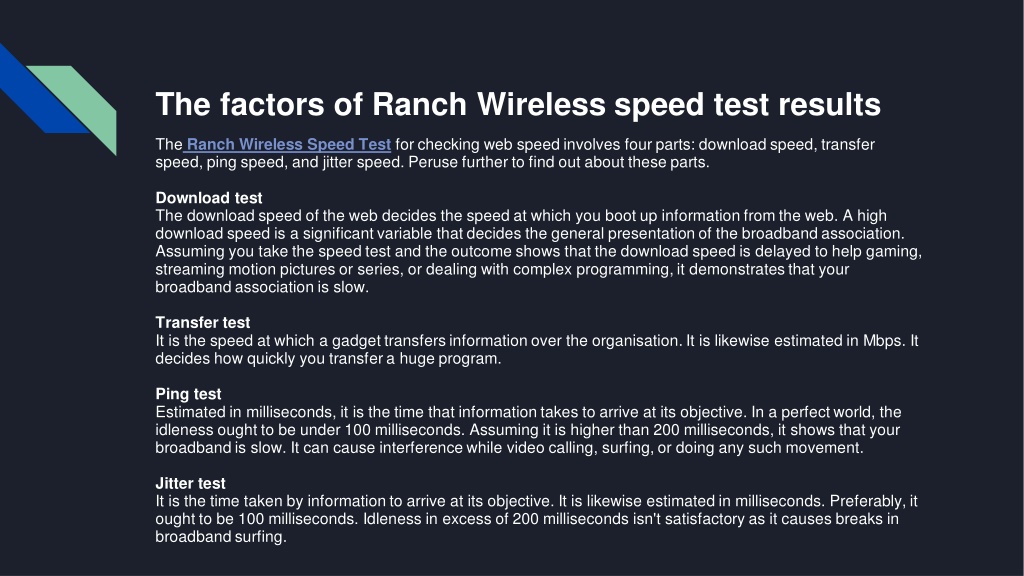The image size is (1024, 576).
Task: Open the Ranch Wireless Speed Test link
Action: coord(289,144)
